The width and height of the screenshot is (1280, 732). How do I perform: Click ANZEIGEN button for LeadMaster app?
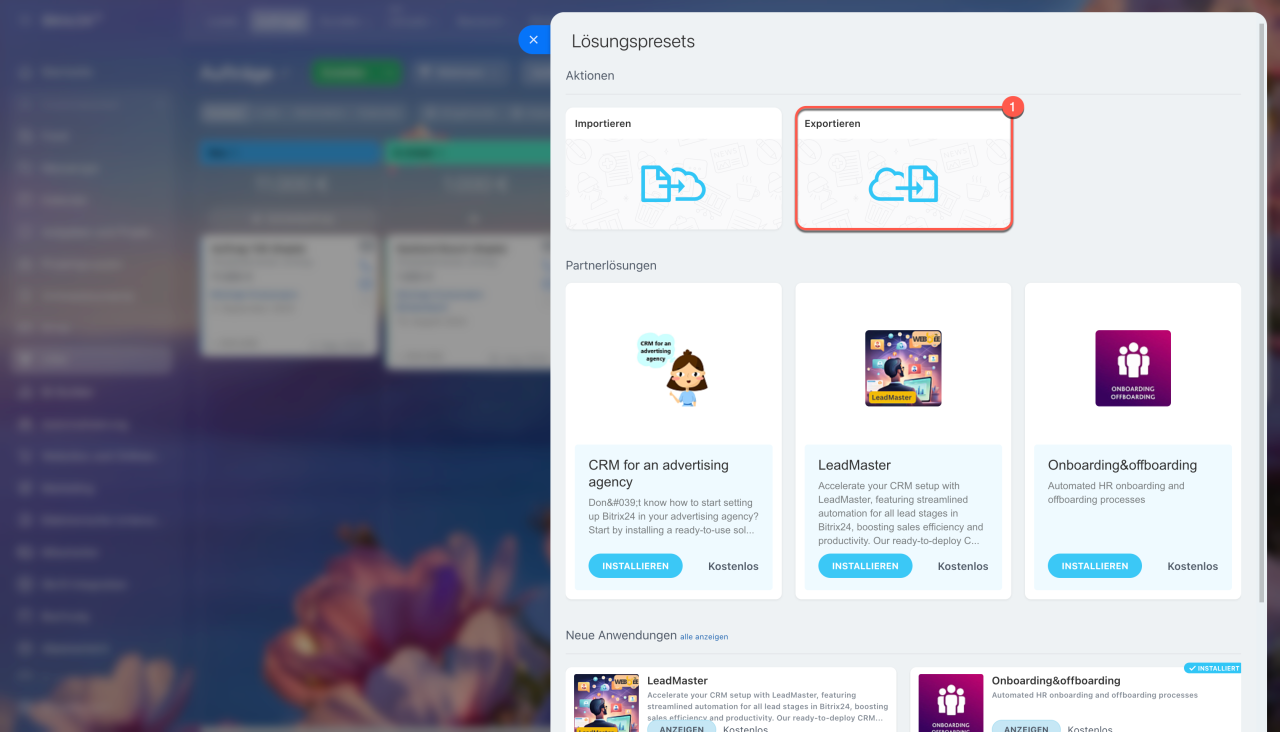(x=680, y=726)
